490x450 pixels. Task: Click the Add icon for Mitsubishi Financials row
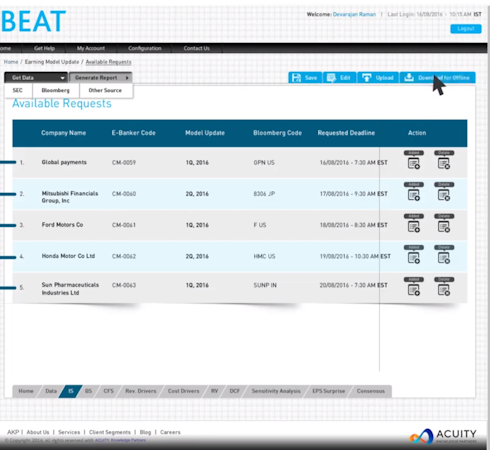pos(414,195)
